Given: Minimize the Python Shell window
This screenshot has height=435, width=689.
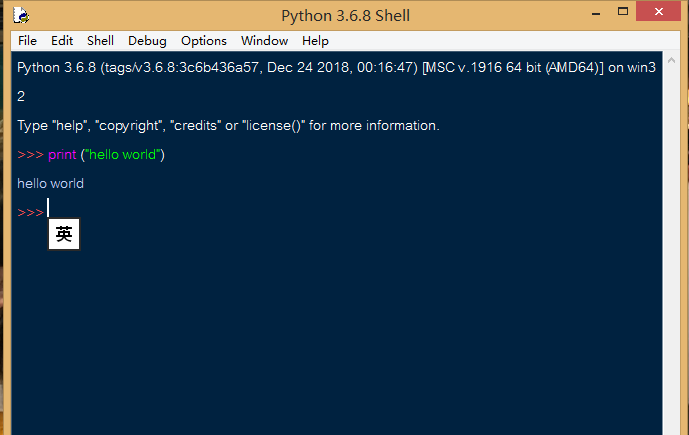Looking at the screenshot, I should 592,12.
